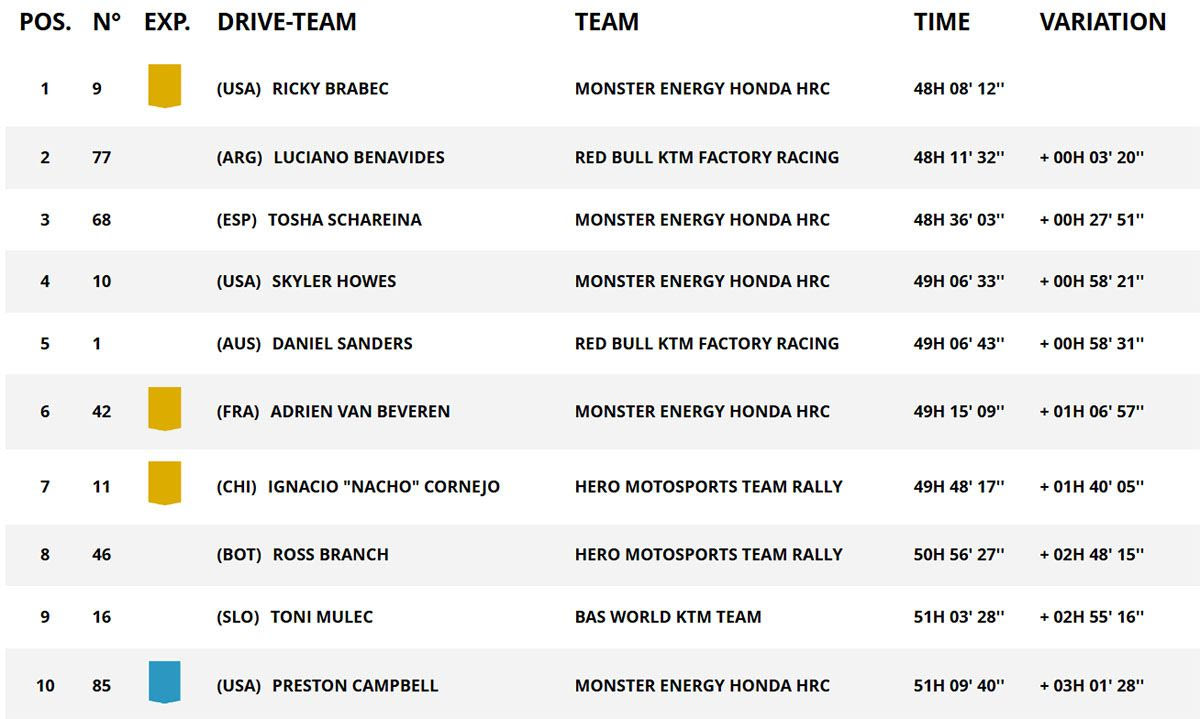Viewport: 1200px width, 719px height.
Task: Select Daniel Sanders in the standings
Action: (x=342, y=343)
